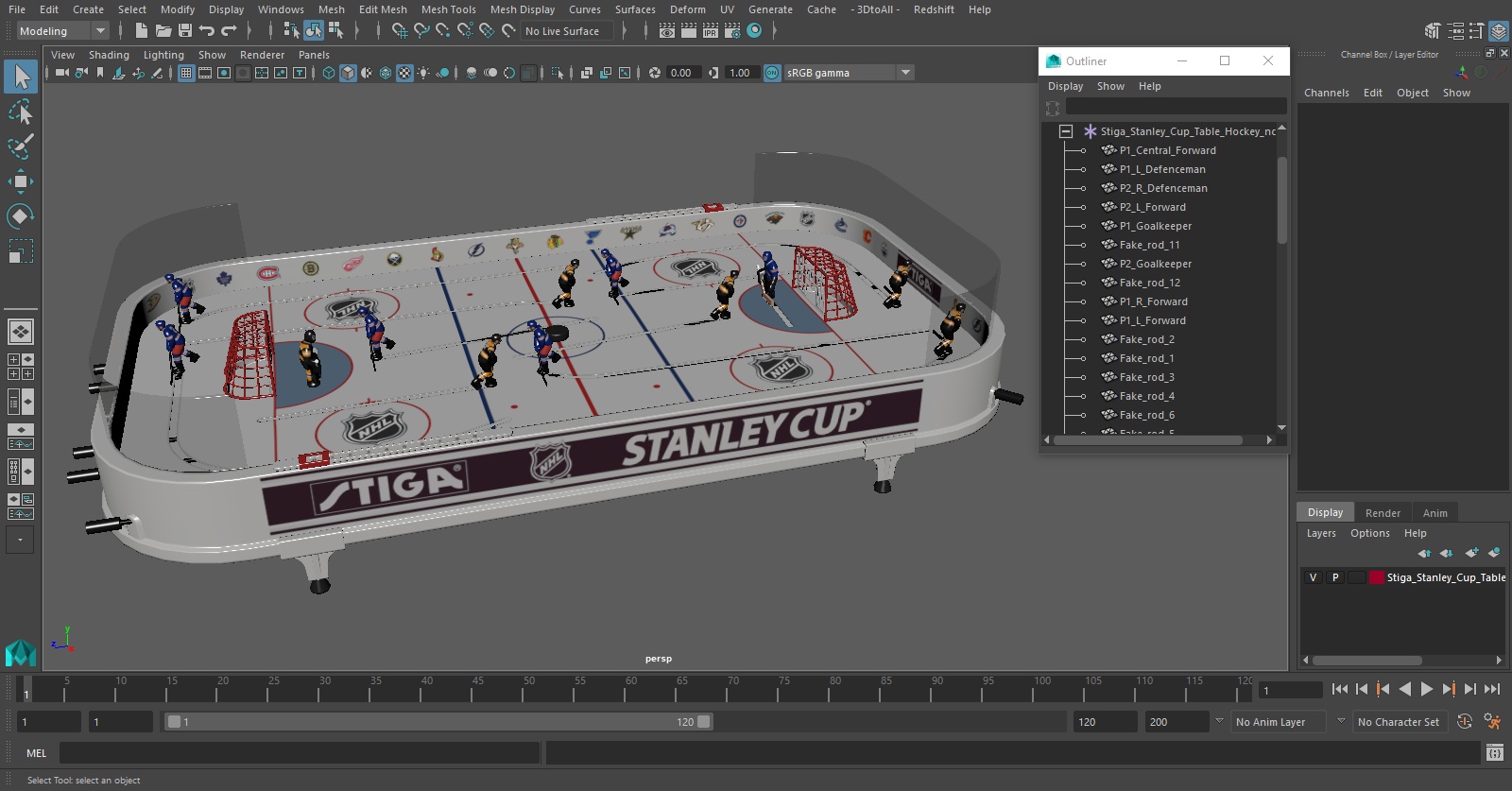1512x791 pixels.
Task: Undo the last action arrow
Action: 207,31
